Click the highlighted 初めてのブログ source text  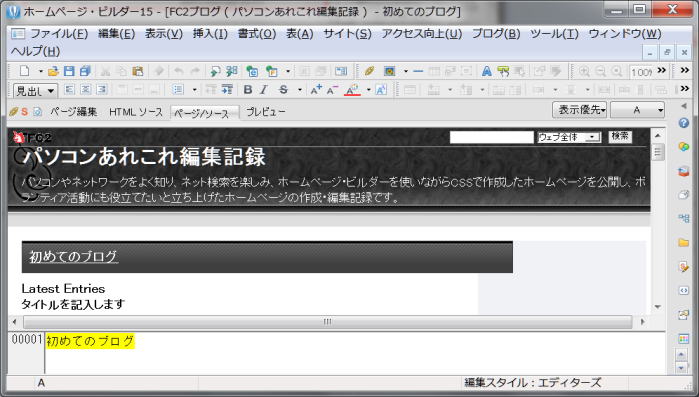90,341
